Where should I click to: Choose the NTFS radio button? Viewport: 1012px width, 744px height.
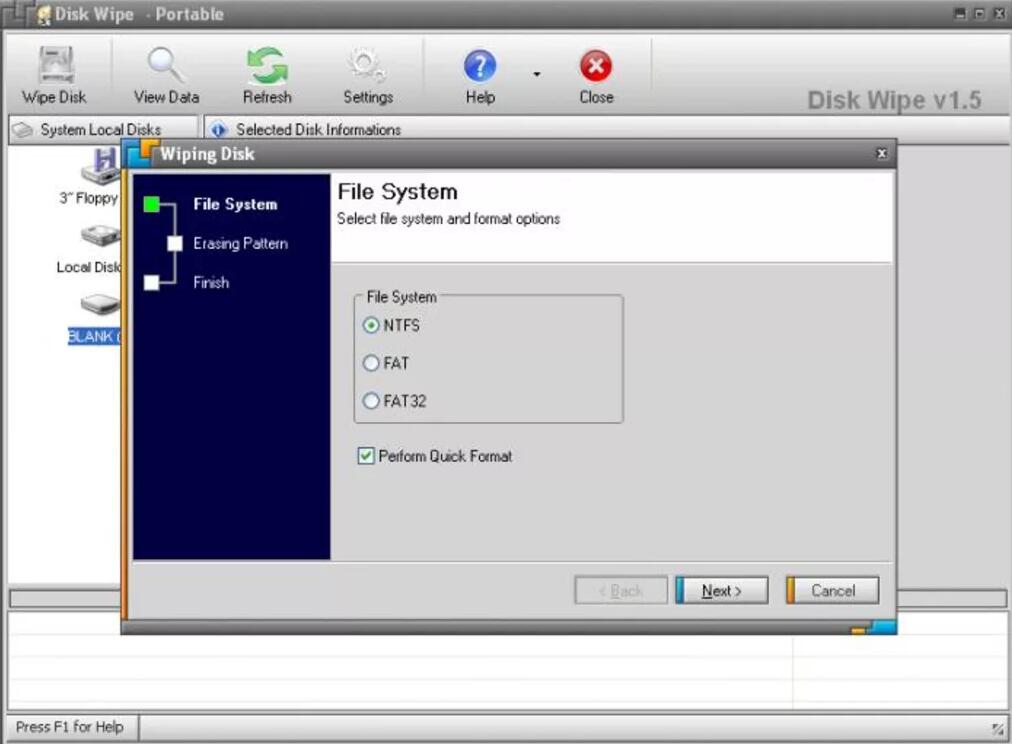[x=370, y=325]
